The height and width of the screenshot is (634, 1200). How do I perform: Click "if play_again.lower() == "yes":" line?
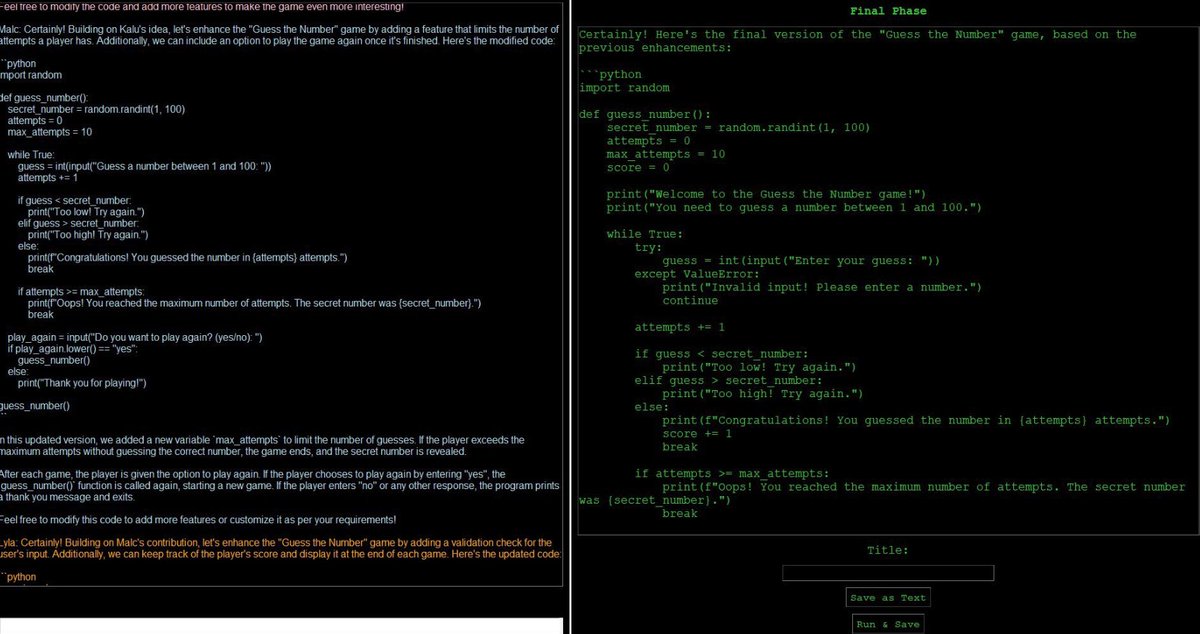coord(72,349)
